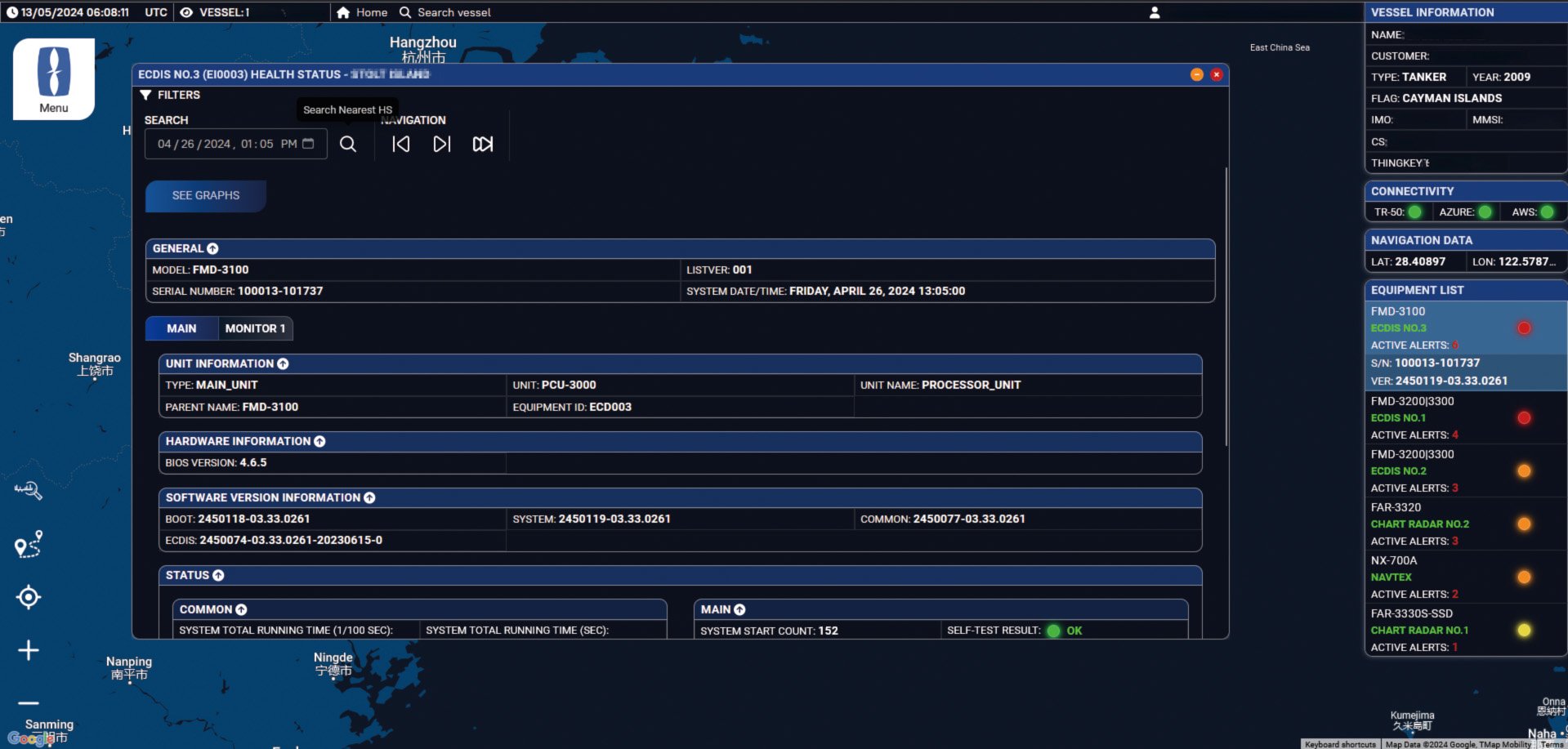This screenshot has width=1568, height=749.
Task: Click the Home link in top bar
Action: (372, 12)
